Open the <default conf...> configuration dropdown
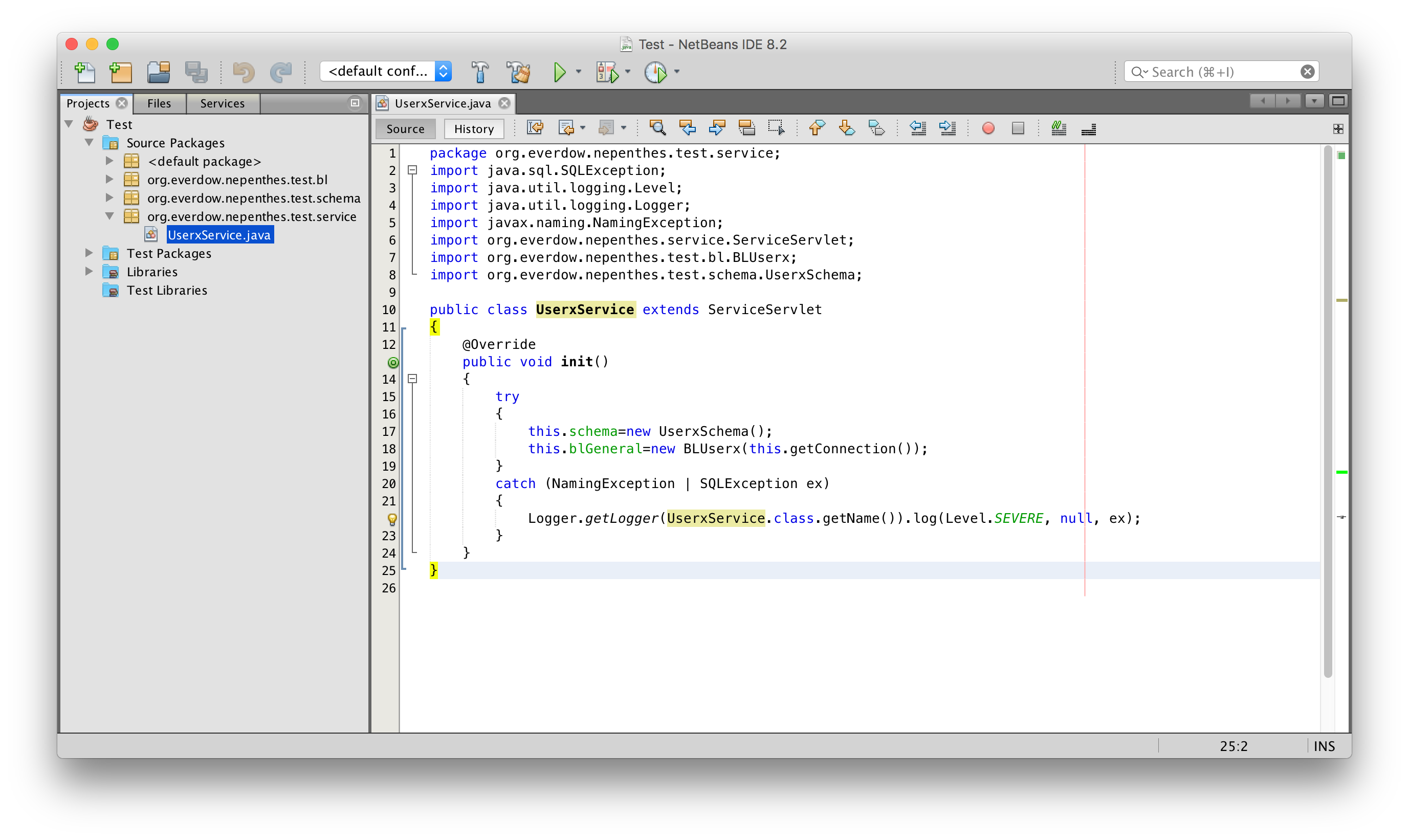 (386, 71)
